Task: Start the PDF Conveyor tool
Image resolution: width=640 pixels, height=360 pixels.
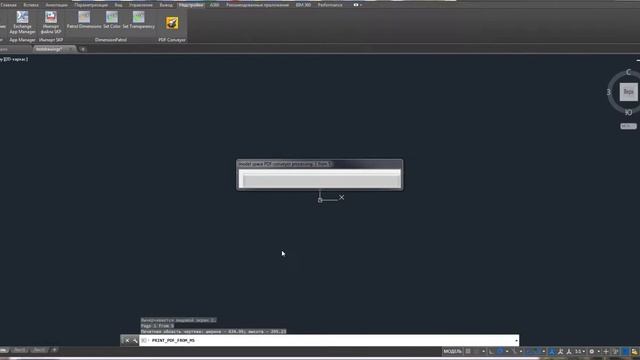Action: click(172, 23)
